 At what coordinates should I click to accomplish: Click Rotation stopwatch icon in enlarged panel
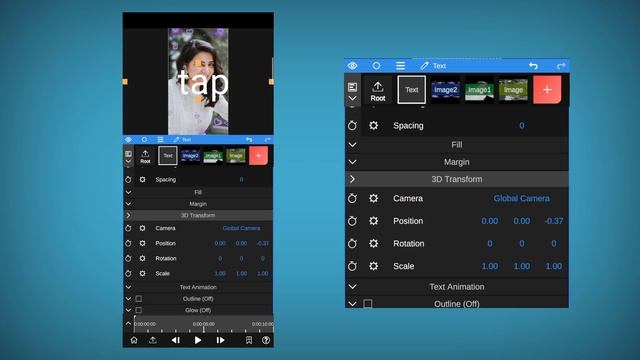352,244
